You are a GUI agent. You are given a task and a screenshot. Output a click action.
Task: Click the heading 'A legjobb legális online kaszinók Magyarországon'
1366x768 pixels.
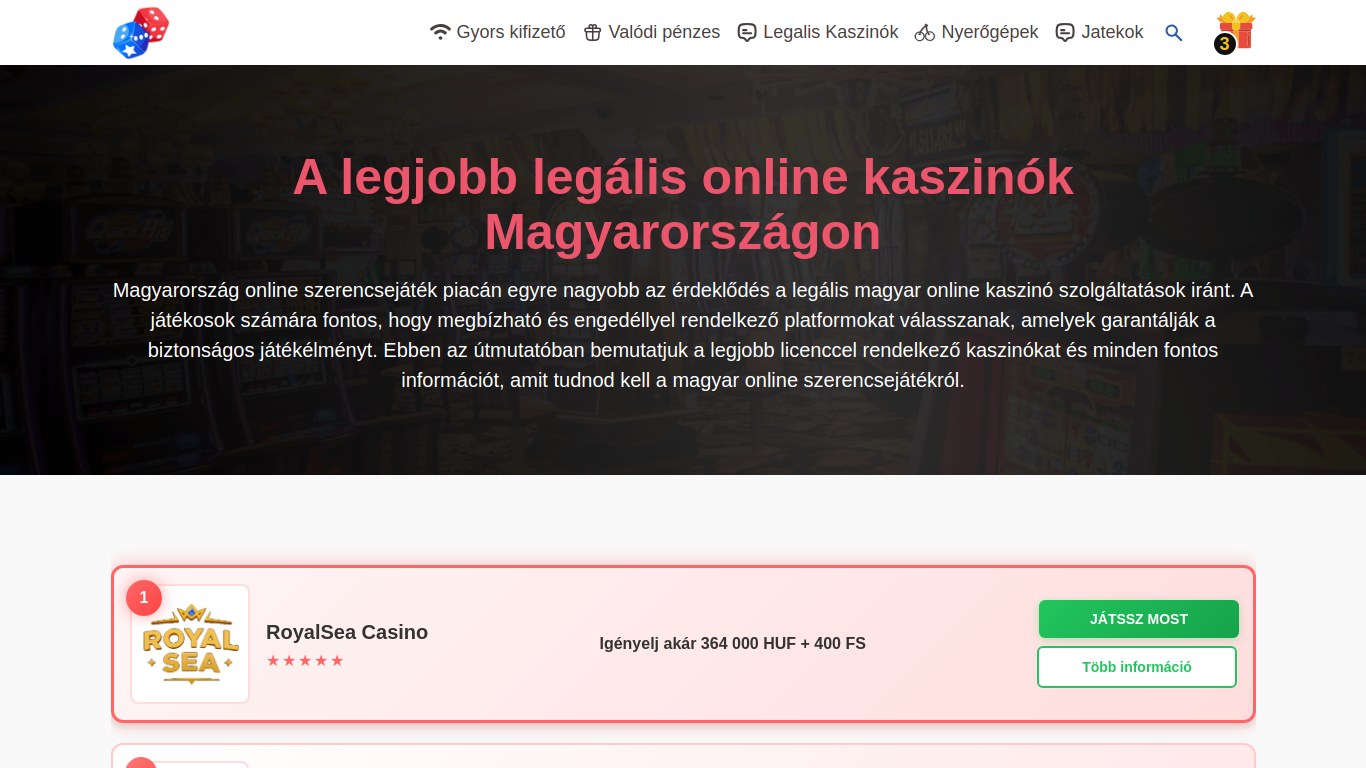(683, 204)
